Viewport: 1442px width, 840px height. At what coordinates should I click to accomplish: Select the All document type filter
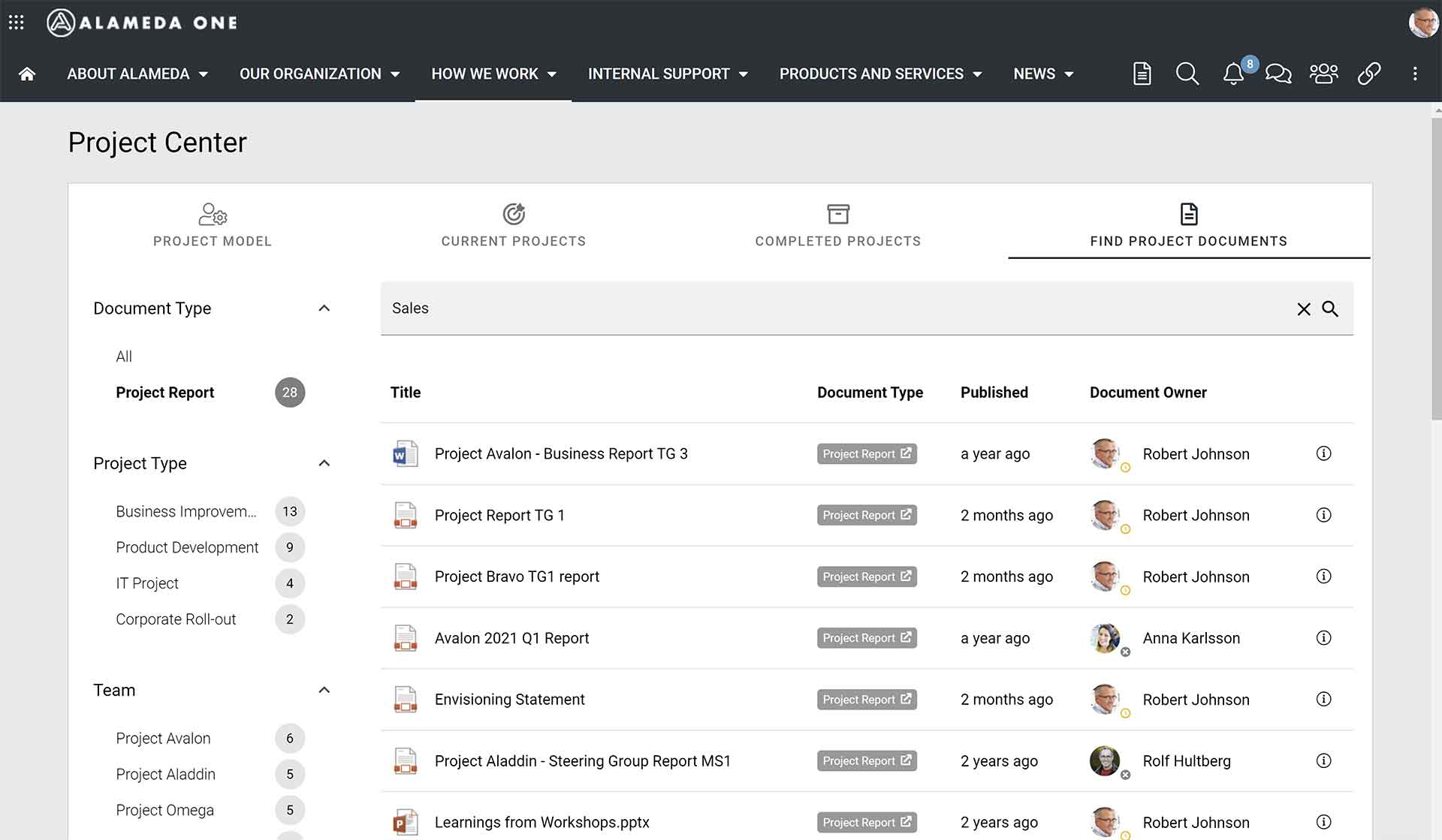124,357
